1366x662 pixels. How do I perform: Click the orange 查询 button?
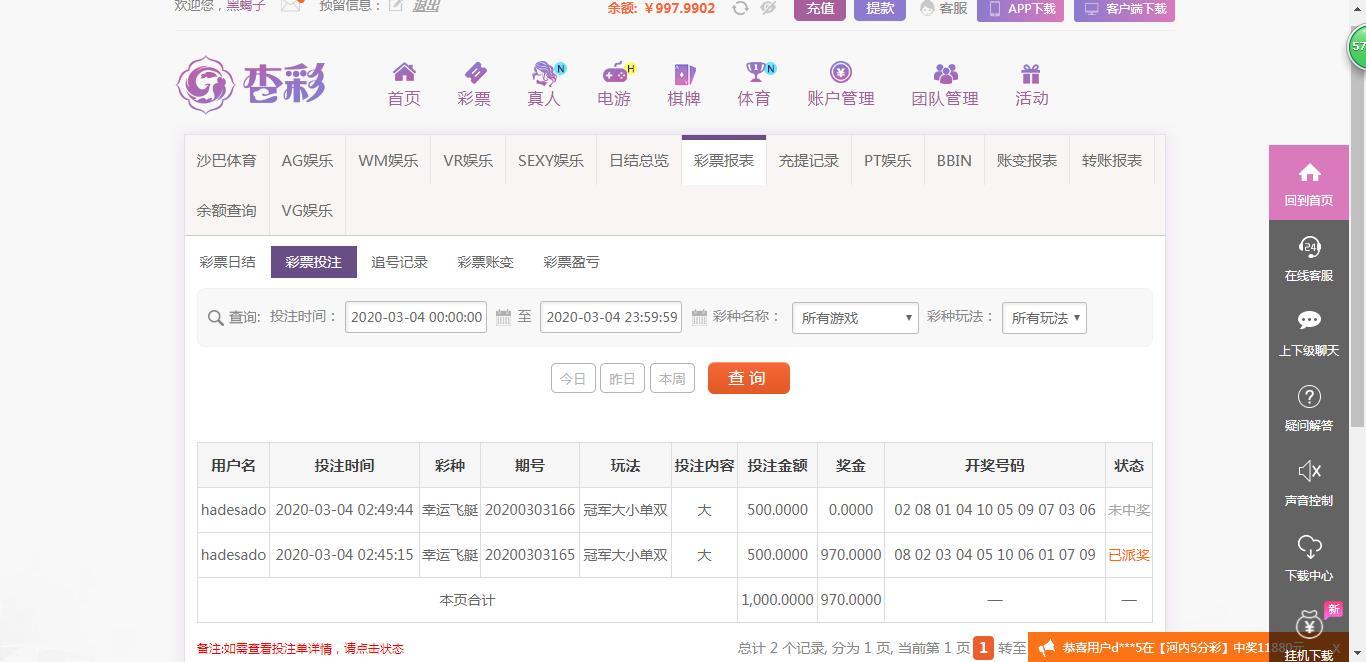749,378
